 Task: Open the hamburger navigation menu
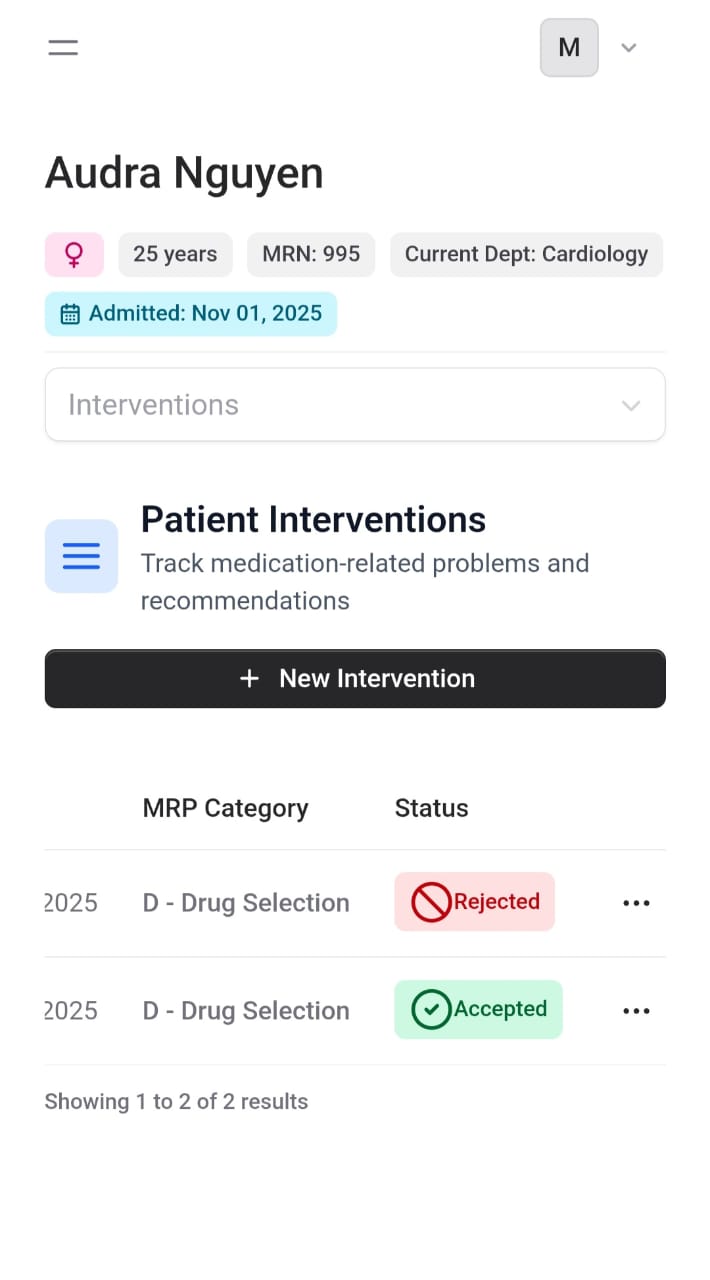coord(62,47)
